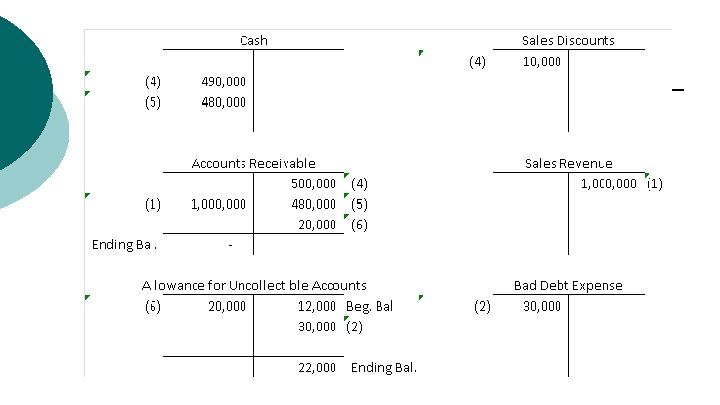Click the Bad Debt Expense heading
Image resolution: width=720 pixels, height=405 pixels.
coord(568,286)
